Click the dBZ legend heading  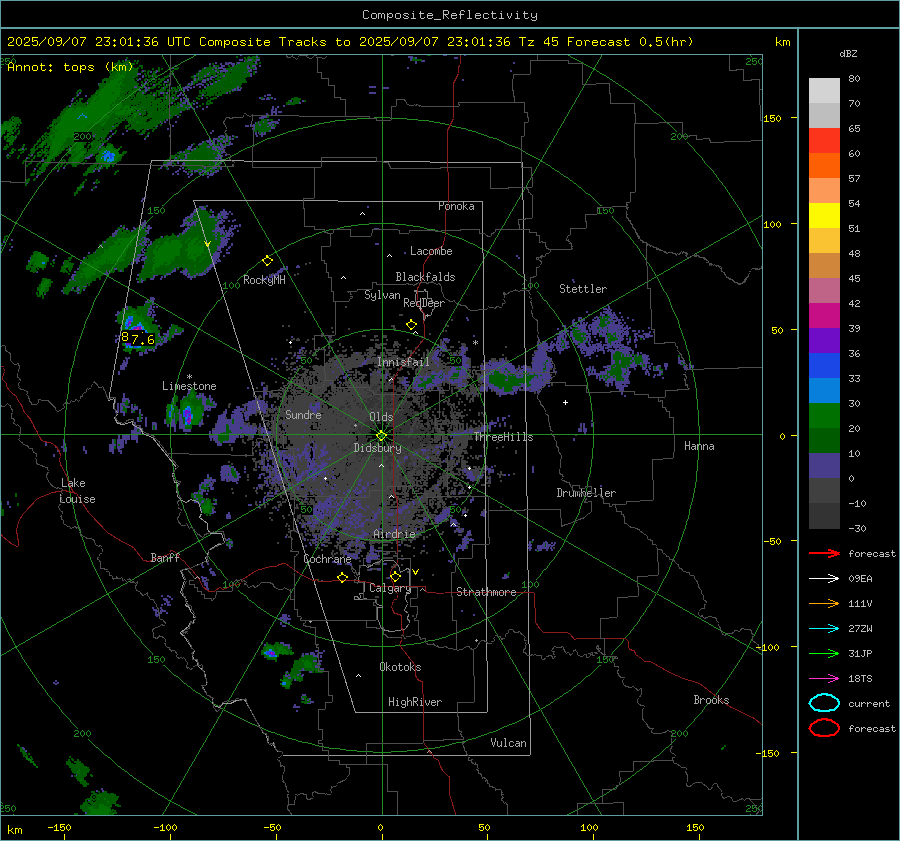848,54
